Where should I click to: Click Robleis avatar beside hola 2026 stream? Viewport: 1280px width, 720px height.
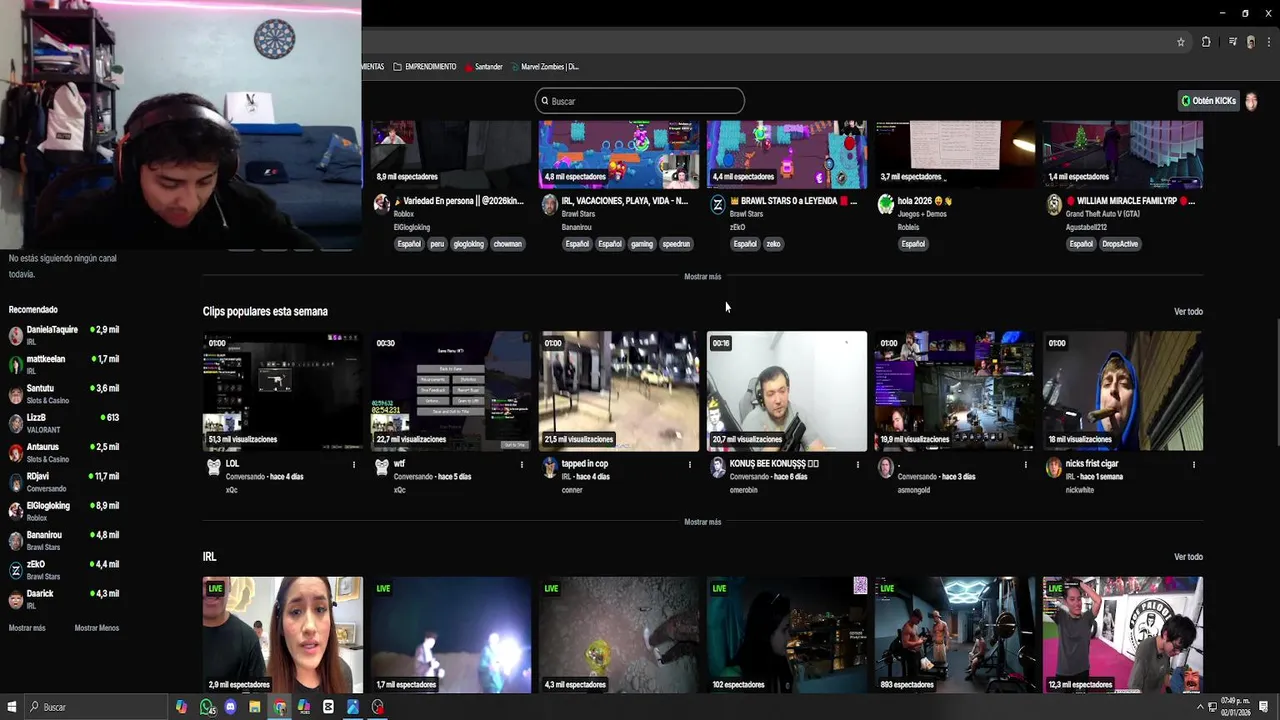click(885, 204)
